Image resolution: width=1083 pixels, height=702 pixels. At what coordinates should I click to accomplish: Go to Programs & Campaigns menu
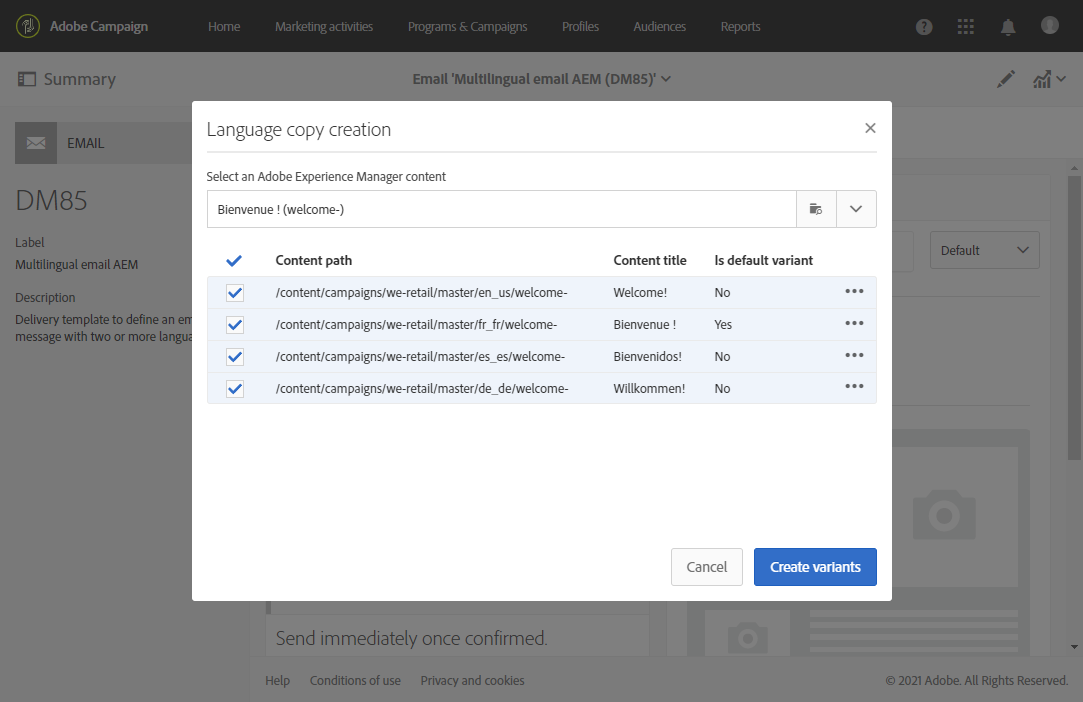(467, 27)
